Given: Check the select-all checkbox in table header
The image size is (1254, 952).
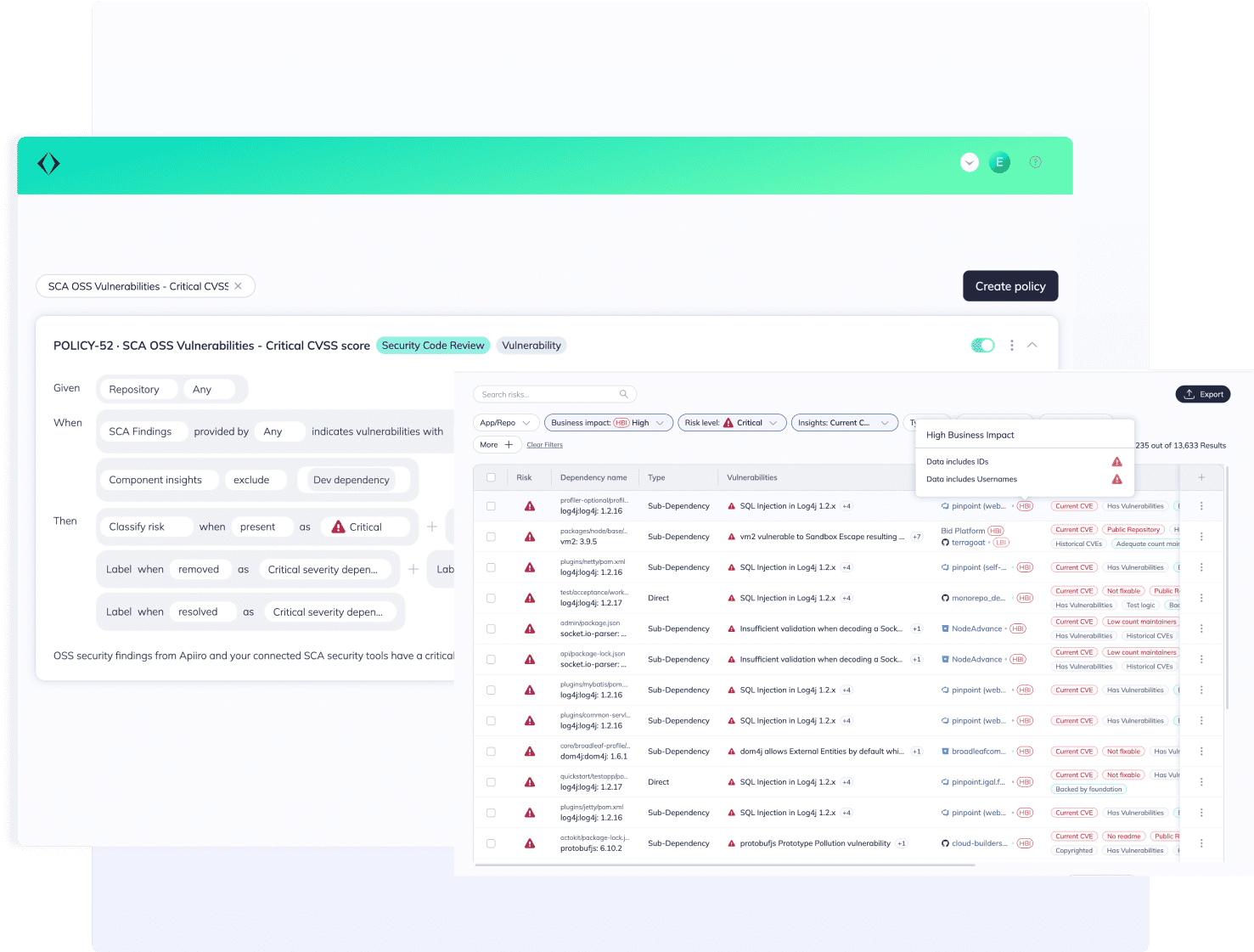Looking at the screenshot, I should (x=491, y=477).
